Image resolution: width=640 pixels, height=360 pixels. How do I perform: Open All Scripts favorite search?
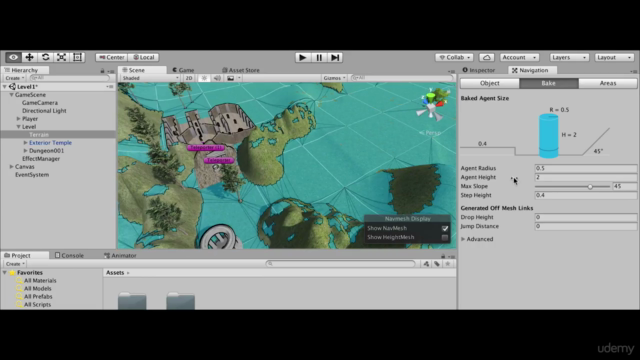[37, 304]
